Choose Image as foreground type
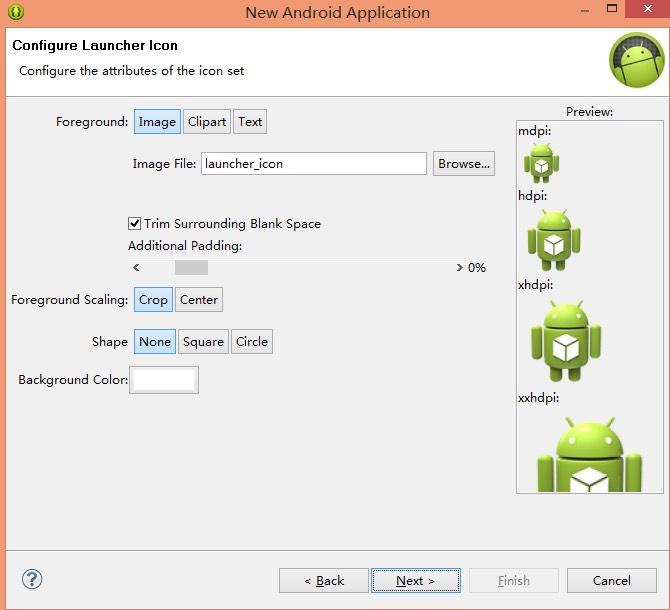This screenshot has width=670, height=610. coord(157,122)
